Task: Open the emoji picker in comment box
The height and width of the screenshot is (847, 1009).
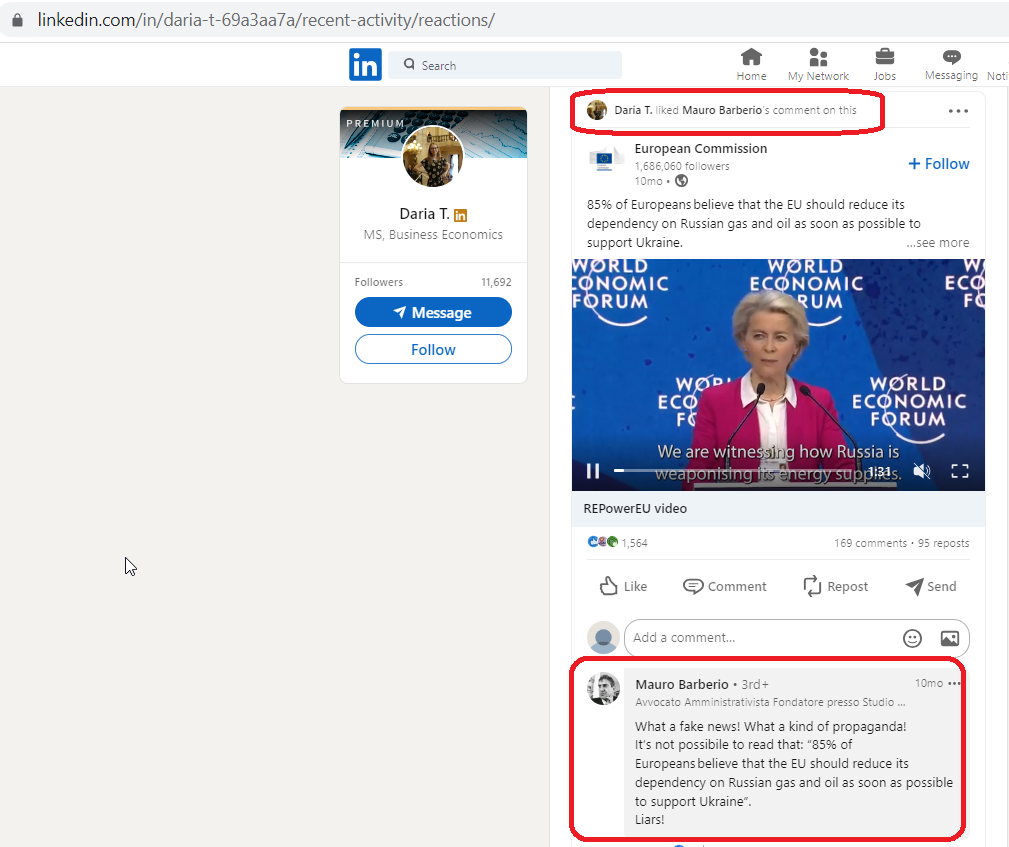Action: point(912,638)
